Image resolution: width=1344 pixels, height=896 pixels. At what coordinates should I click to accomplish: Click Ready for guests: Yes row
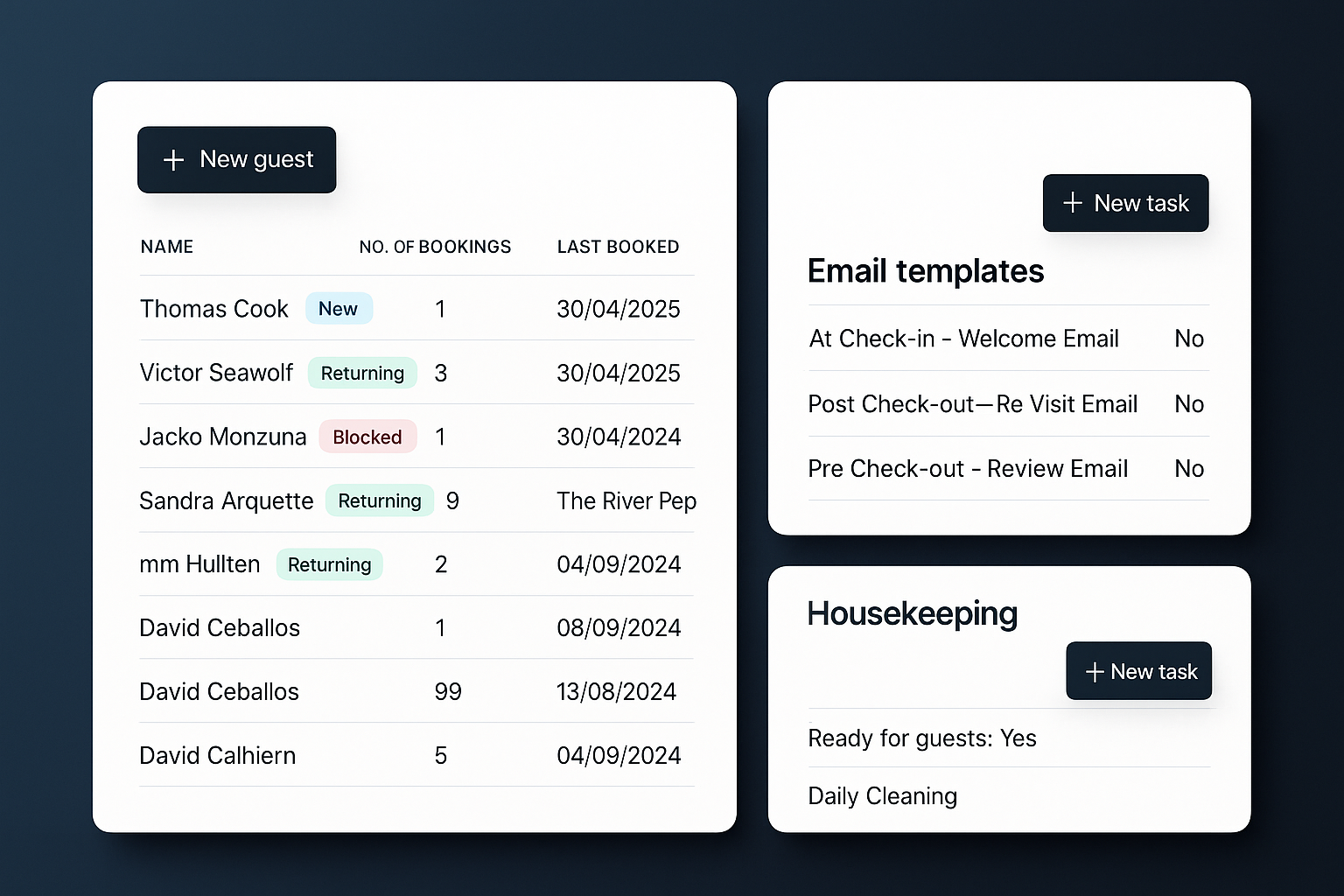(x=1009, y=738)
